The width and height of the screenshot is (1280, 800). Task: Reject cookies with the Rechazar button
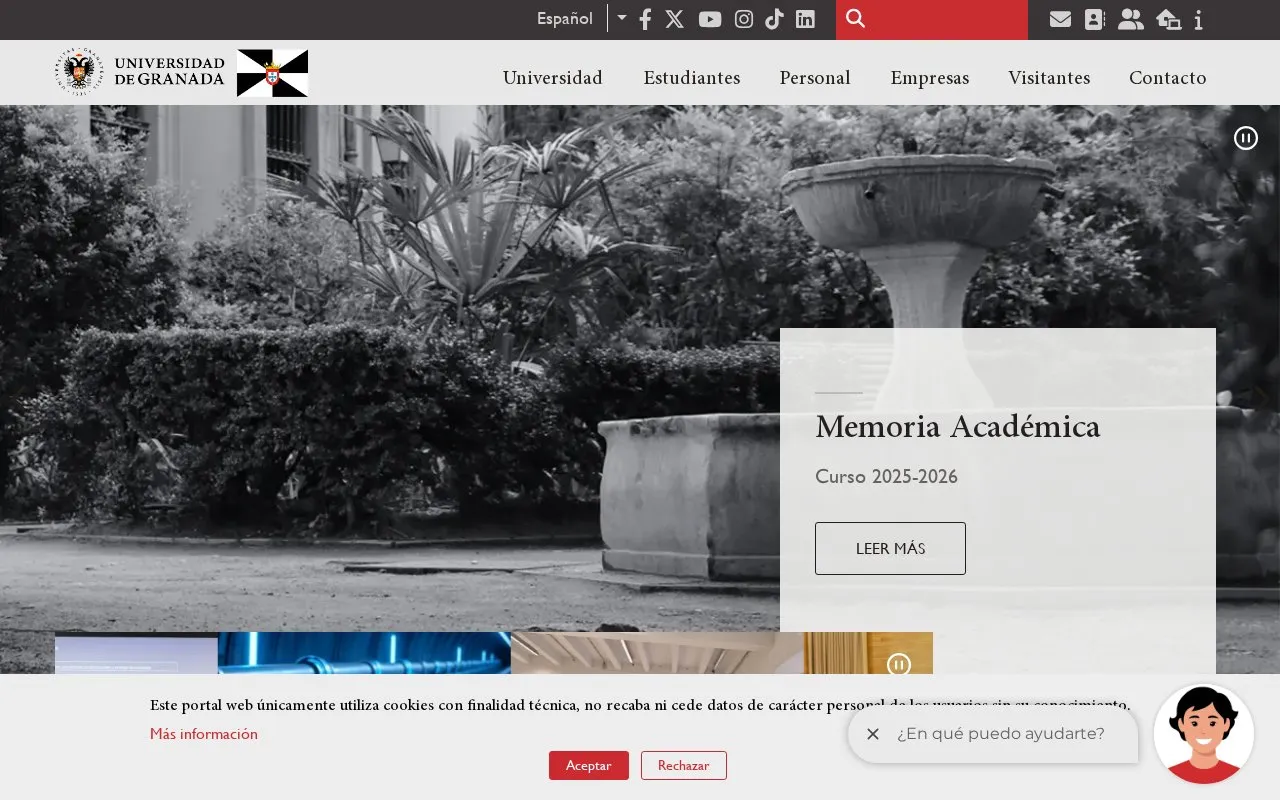(x=684, y=765)
